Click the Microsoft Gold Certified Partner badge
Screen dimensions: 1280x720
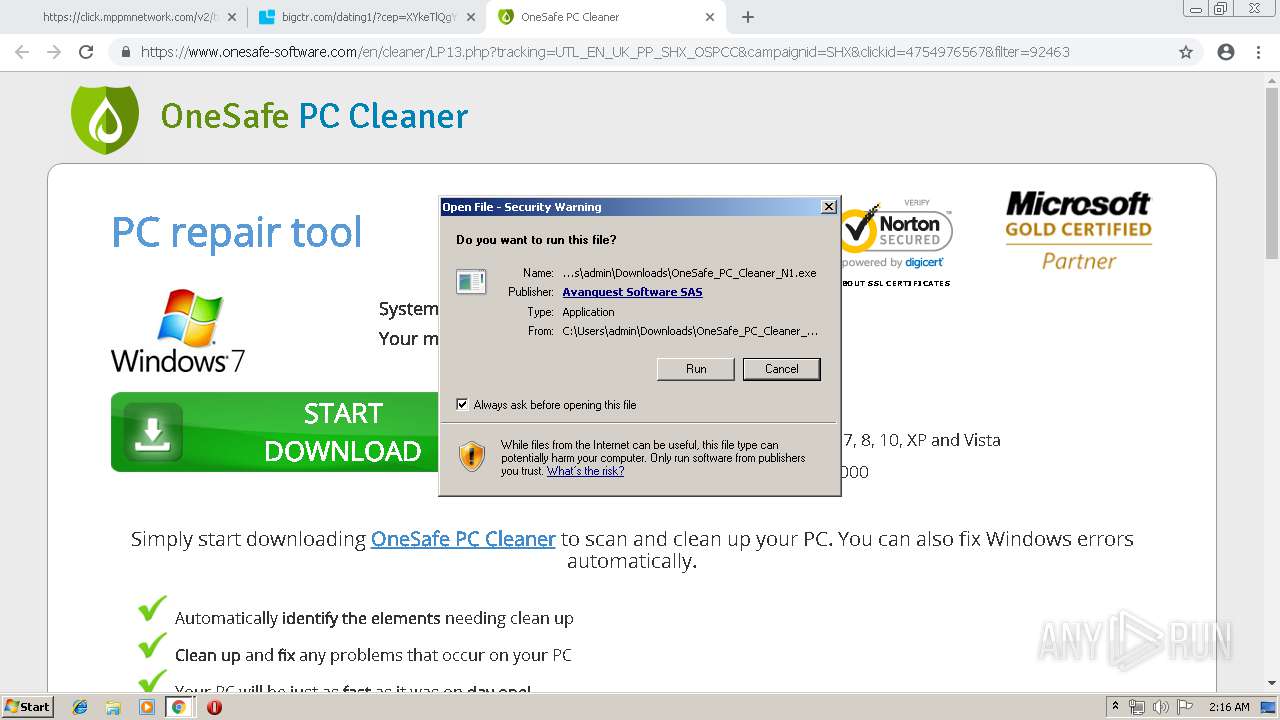[x=1078, y=232]
